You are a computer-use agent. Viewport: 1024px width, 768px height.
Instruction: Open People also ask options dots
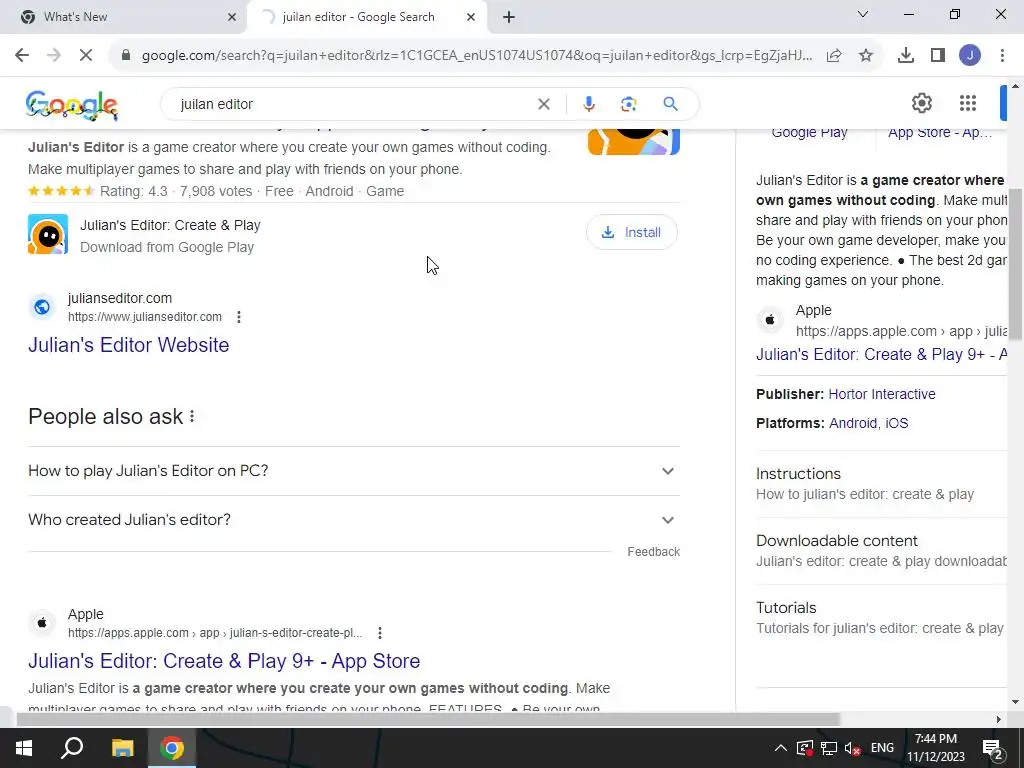tap(192, 417)
